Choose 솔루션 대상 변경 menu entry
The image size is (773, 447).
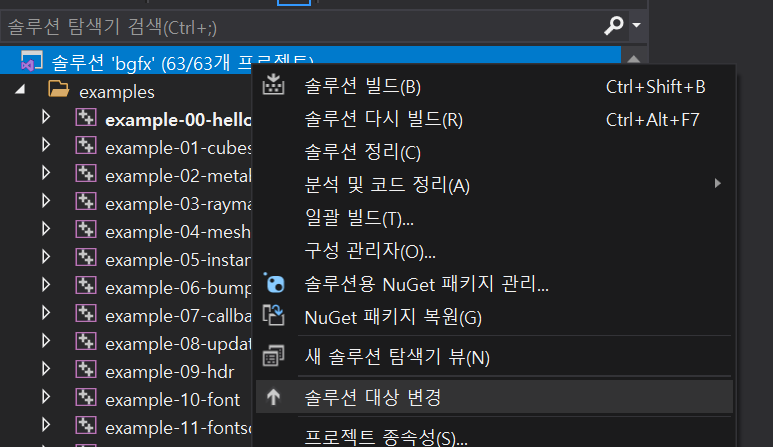click(494, 397)
